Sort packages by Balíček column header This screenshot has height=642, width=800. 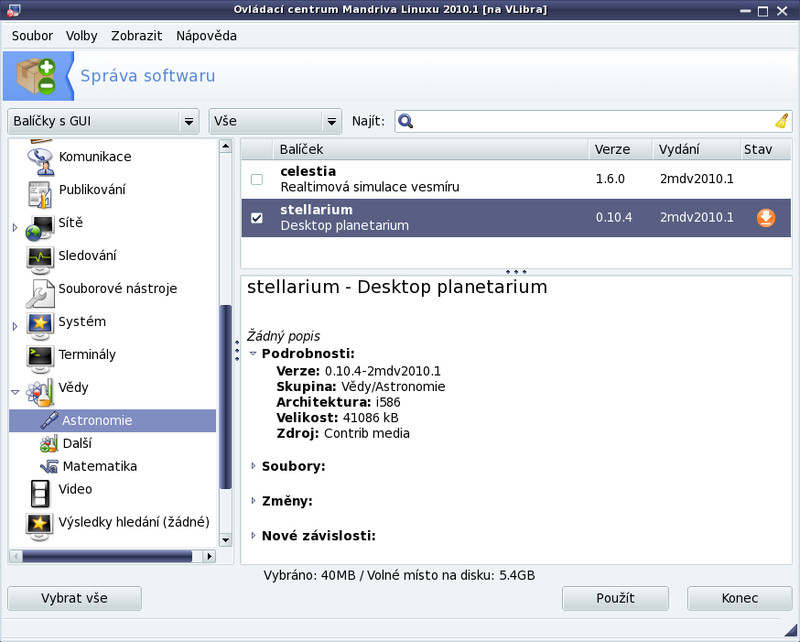point(431,149)
